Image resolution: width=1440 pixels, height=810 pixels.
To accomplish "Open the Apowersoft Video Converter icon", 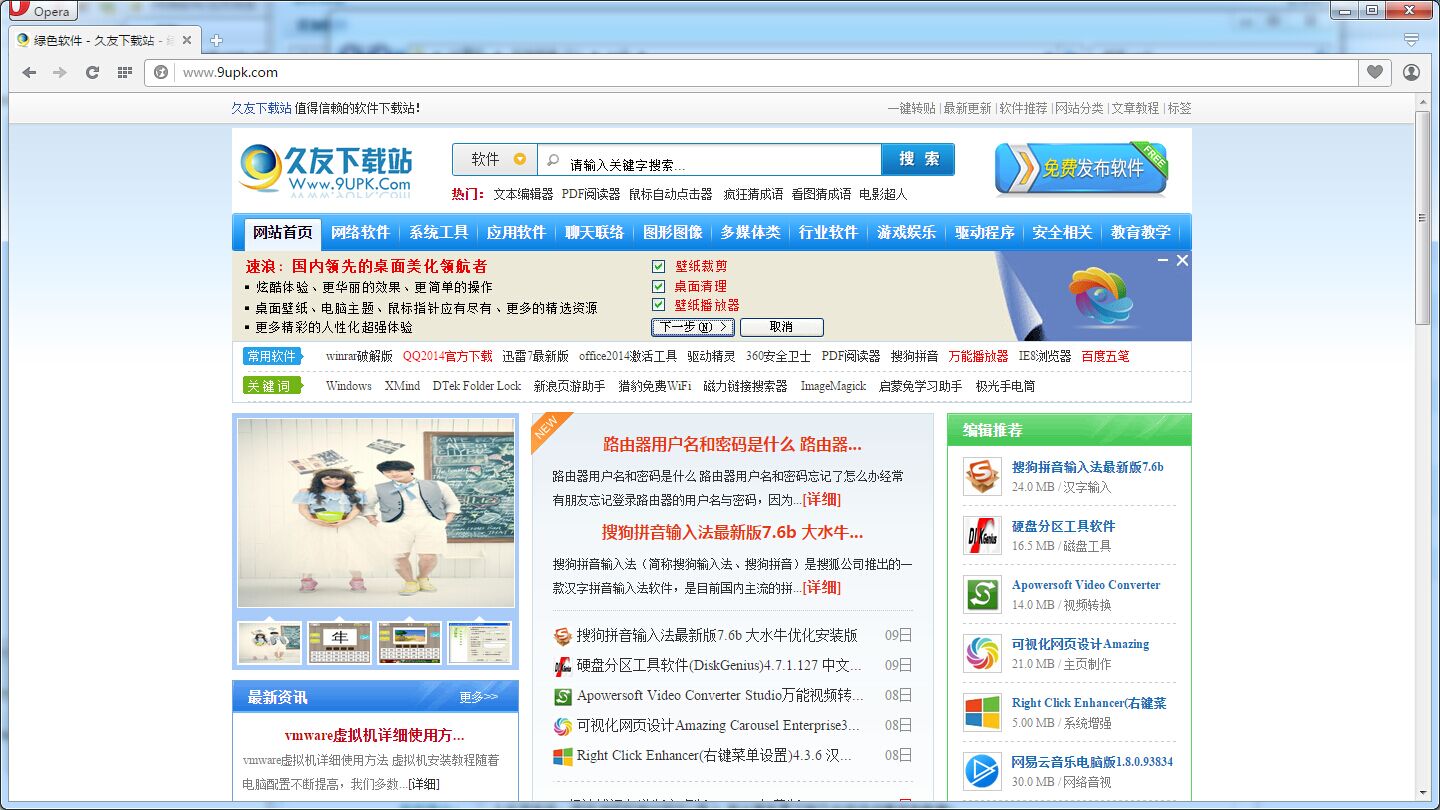I will pyautogui.click(x=982, y=595).
